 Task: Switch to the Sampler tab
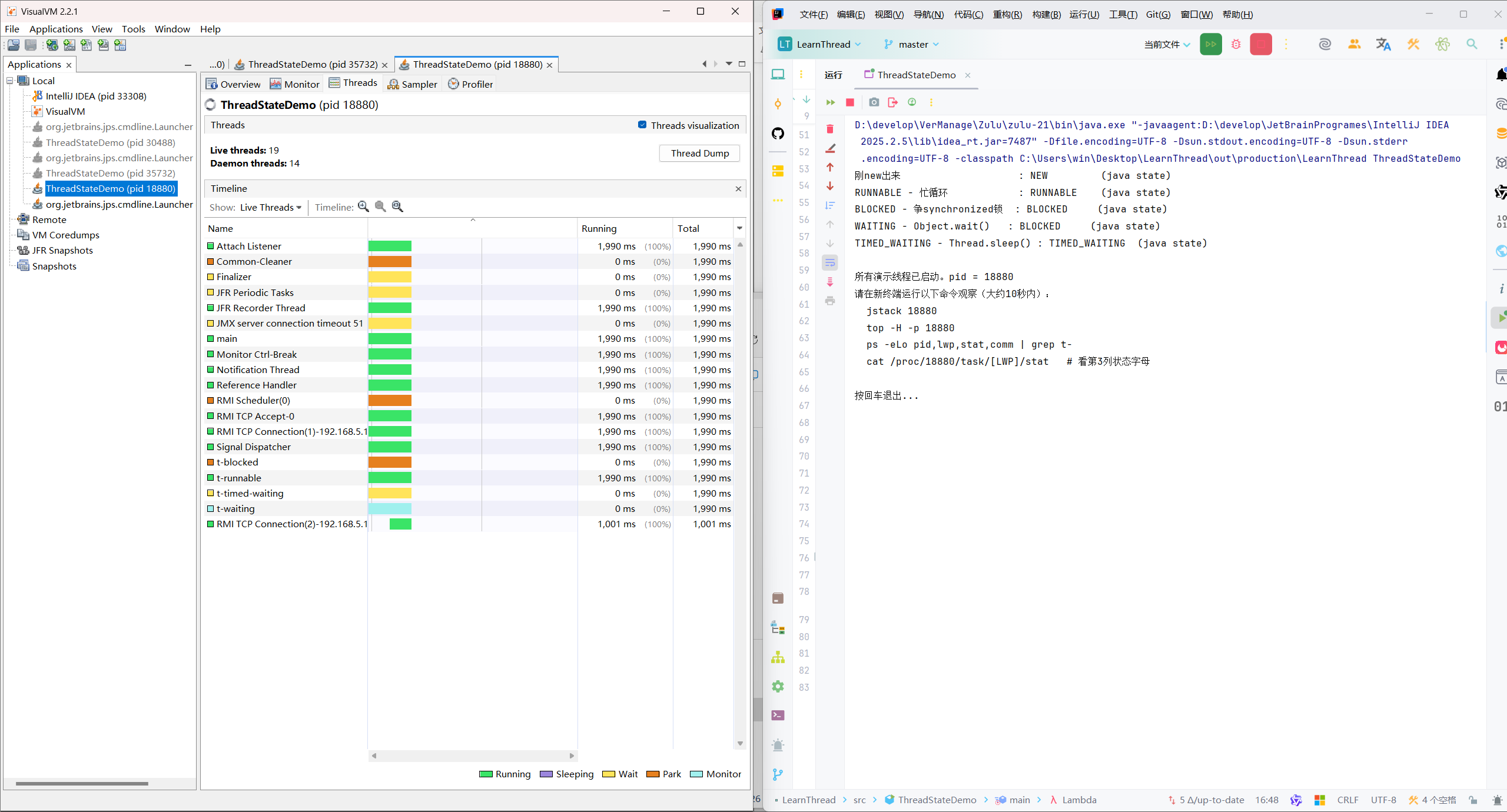[x=412, y=84]
